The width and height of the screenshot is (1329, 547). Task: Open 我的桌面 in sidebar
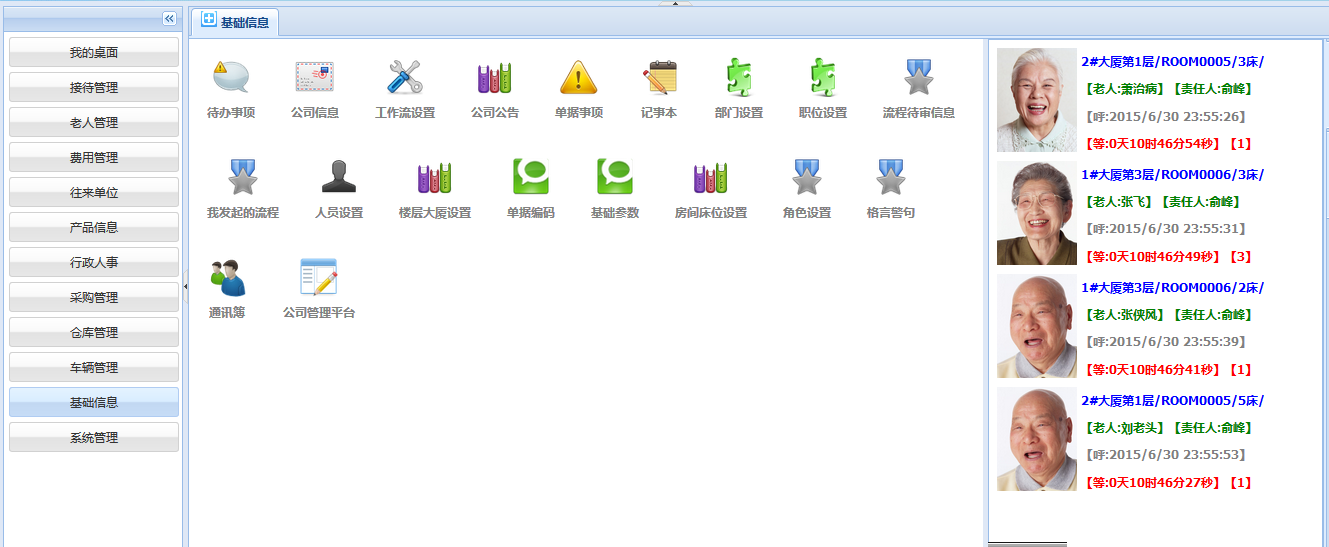94,52
